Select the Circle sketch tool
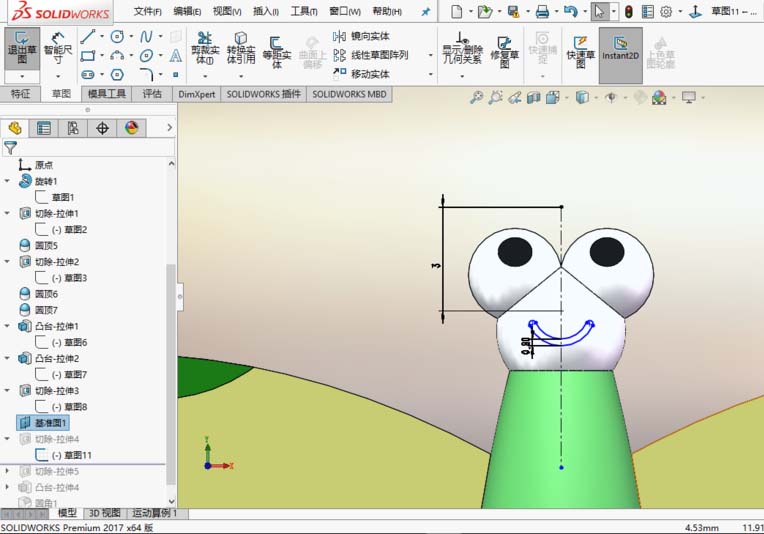 (x=117, y=36)
